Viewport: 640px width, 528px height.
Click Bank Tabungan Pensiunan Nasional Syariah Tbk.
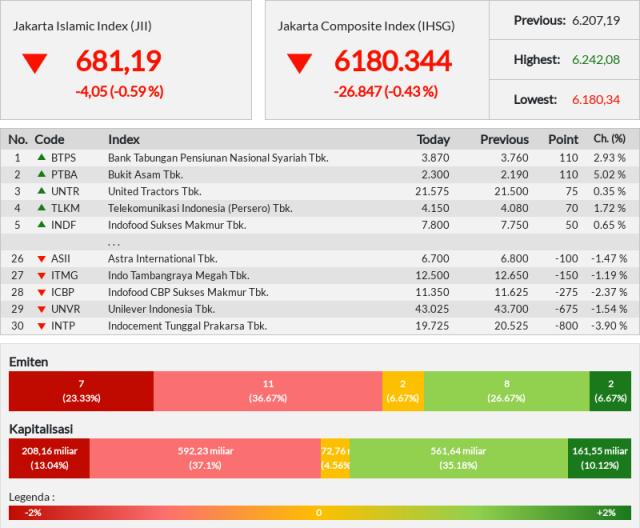pos(218,158)
